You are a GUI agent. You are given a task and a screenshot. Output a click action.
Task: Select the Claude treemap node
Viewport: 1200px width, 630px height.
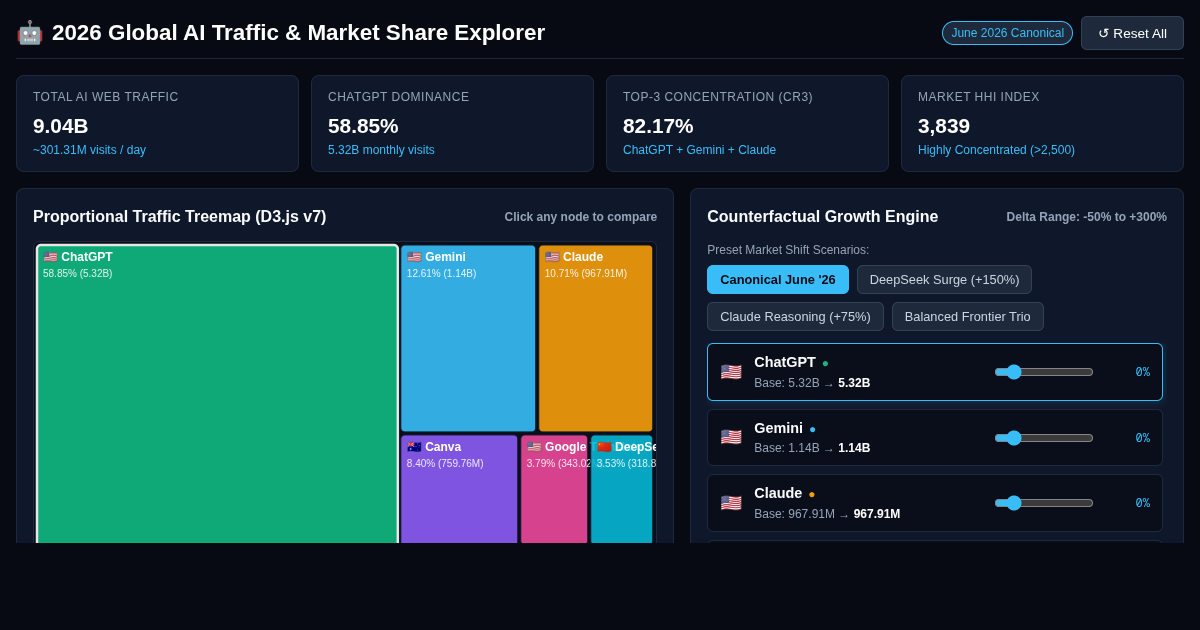[x=596, y=338]
